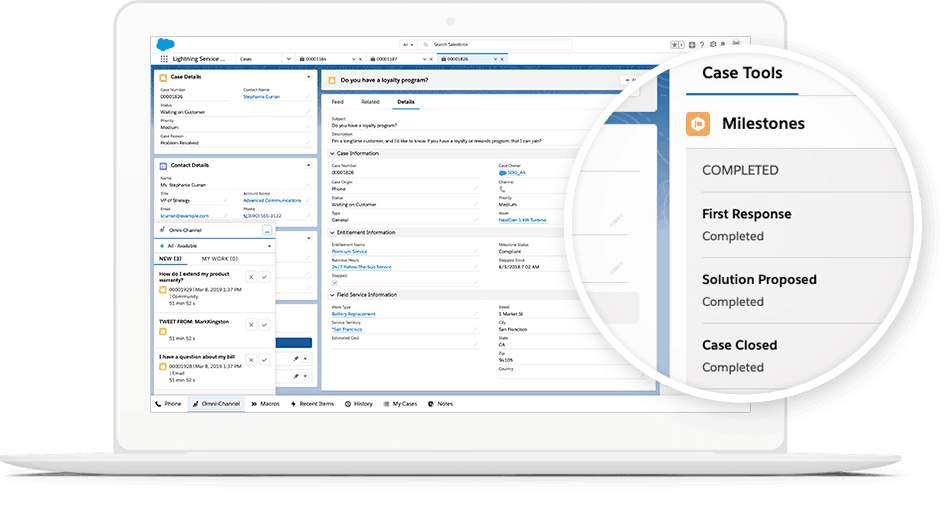Screen dimensions: 952x522
Task: Open the Case Details panel dropdown
Action: tap(308, 77)
